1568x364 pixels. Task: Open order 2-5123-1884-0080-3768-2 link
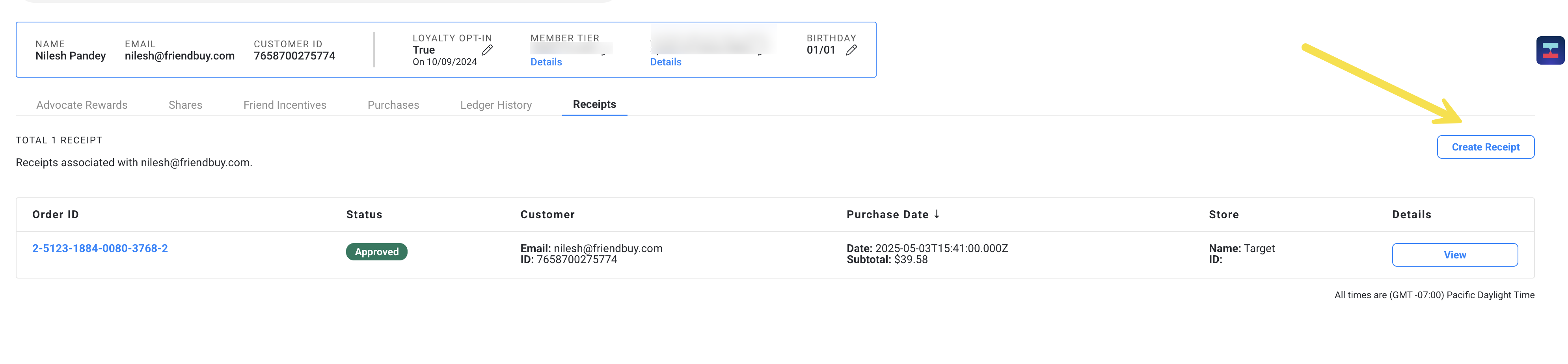[100, 248]
